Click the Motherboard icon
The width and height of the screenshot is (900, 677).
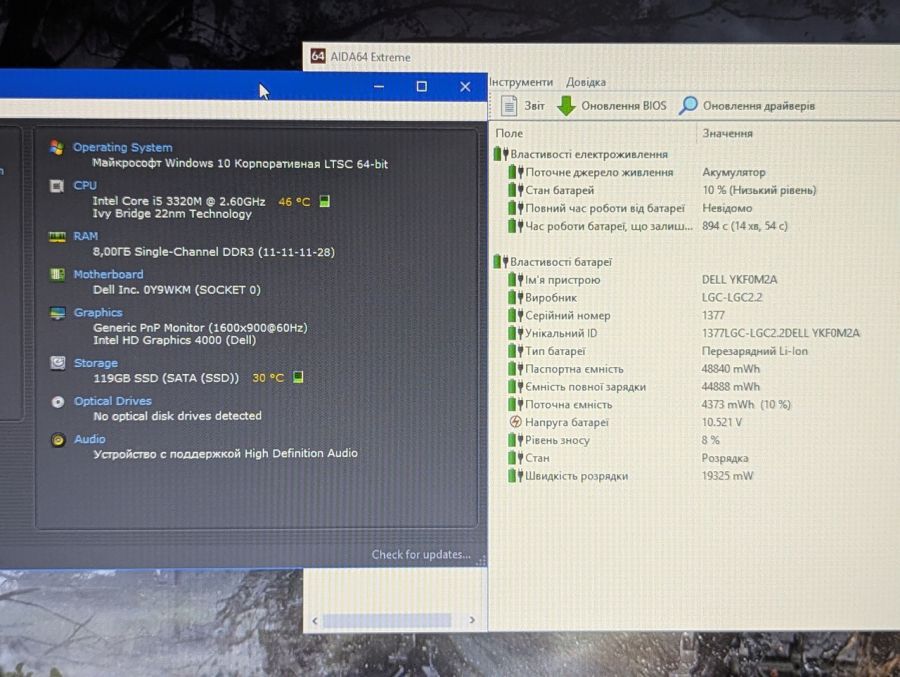click(57, 274)
